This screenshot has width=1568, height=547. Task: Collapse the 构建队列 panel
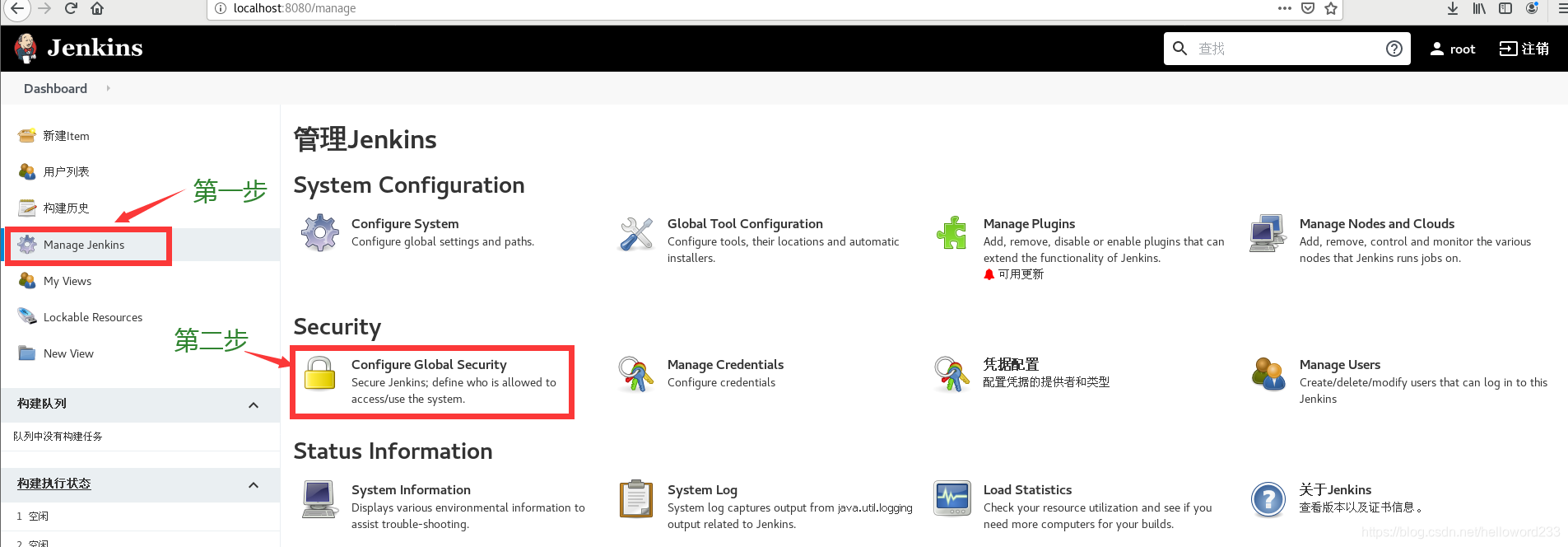[254, 404]
